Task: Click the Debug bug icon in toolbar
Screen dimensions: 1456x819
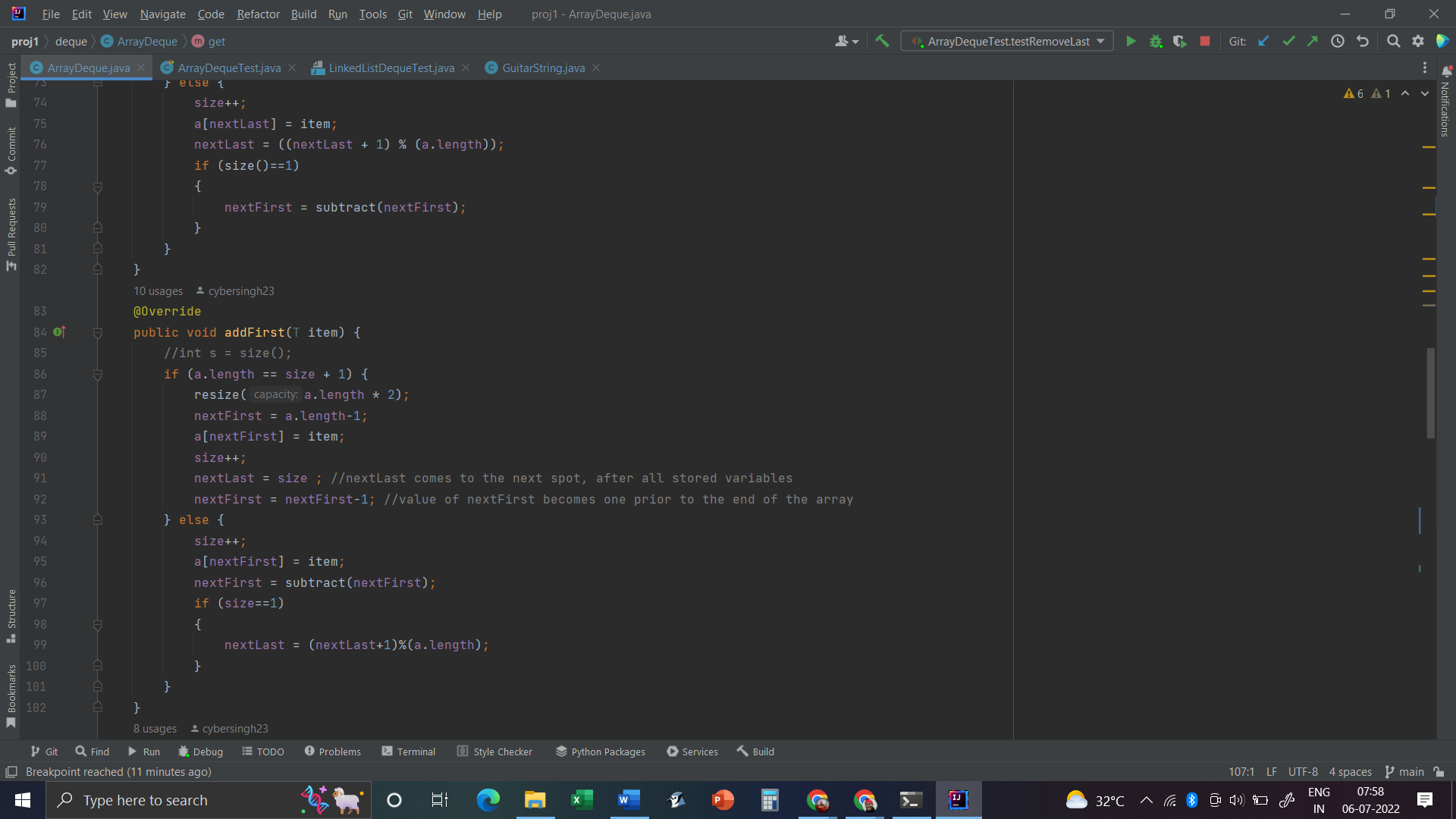Action: point(1156,42)
